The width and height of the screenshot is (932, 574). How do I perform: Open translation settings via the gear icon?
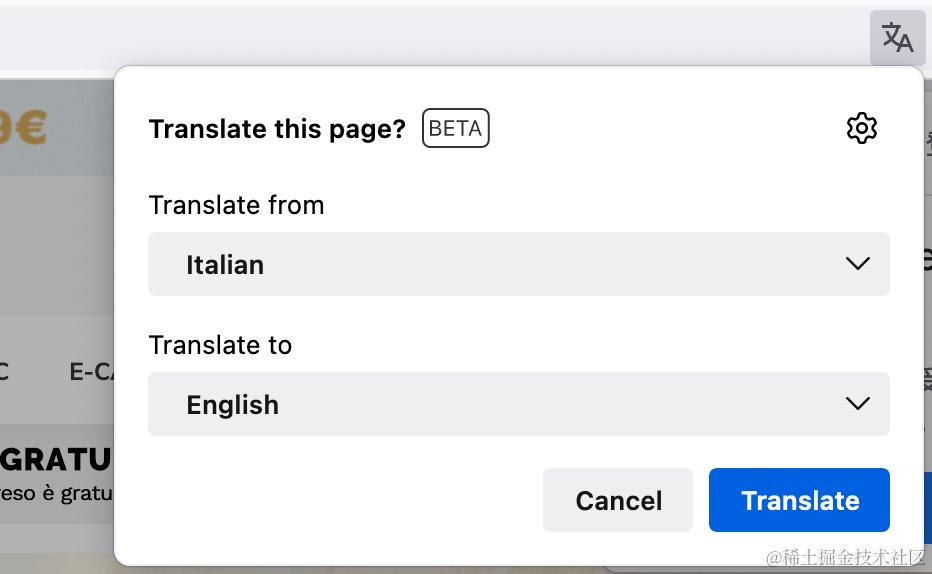pyautogui.click(x=861, y=128)
